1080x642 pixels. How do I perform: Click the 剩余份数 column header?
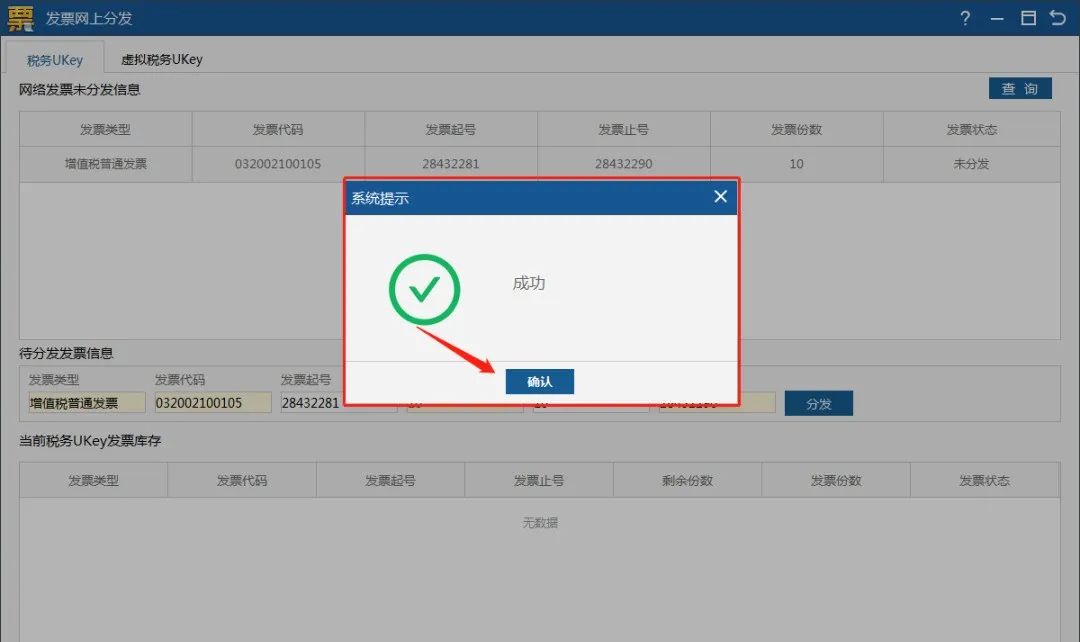click(x=687, y=480)
